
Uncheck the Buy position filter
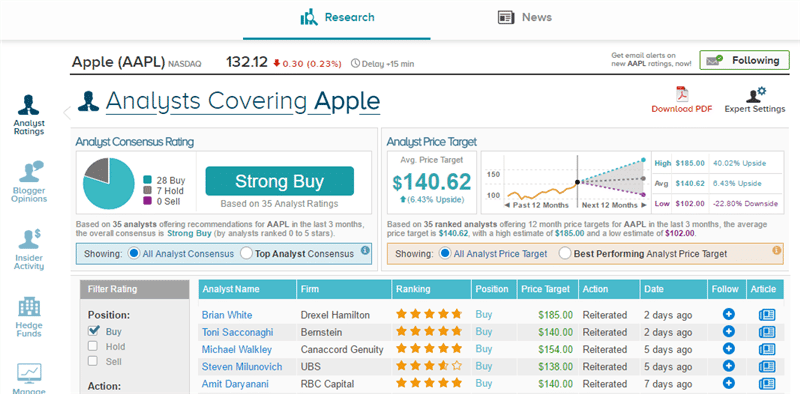pyautogui.click(x=93, y=331)
